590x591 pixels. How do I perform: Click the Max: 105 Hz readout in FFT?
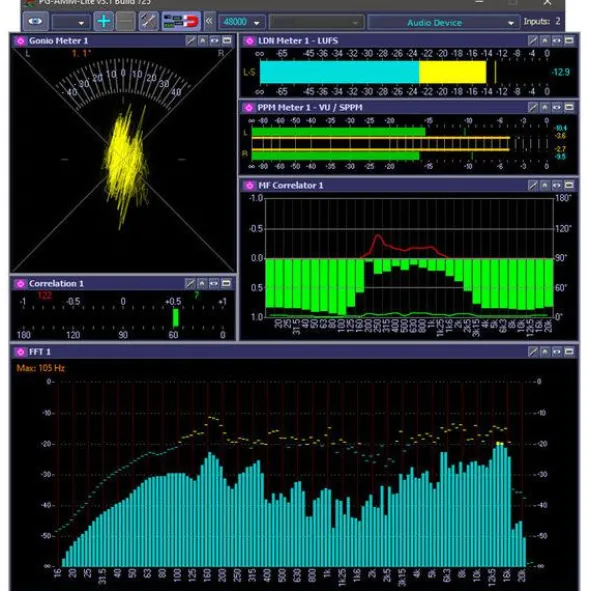pyautogui.click(x=40, y=368)
